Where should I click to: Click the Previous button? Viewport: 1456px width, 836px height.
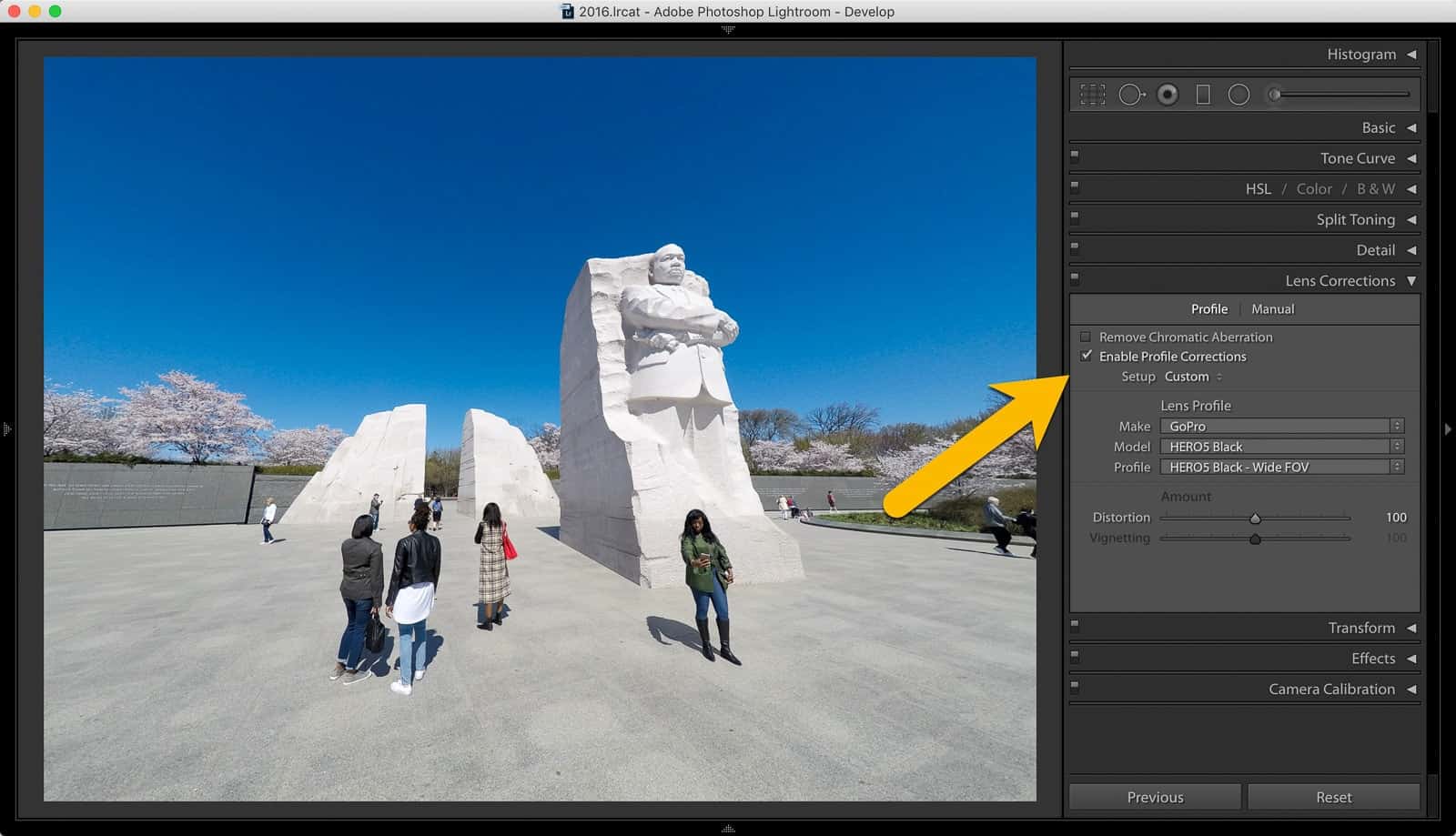pyautogui.click(x=1155, y=797)
